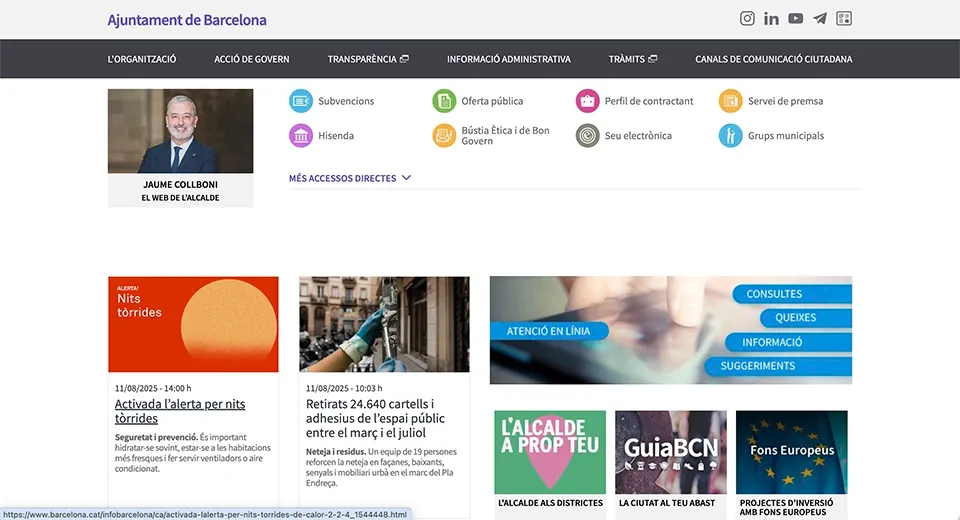This screenshot has width=960, height=520.
Task: Click the Servei de premsa orange icon
Action: (730, 101)
